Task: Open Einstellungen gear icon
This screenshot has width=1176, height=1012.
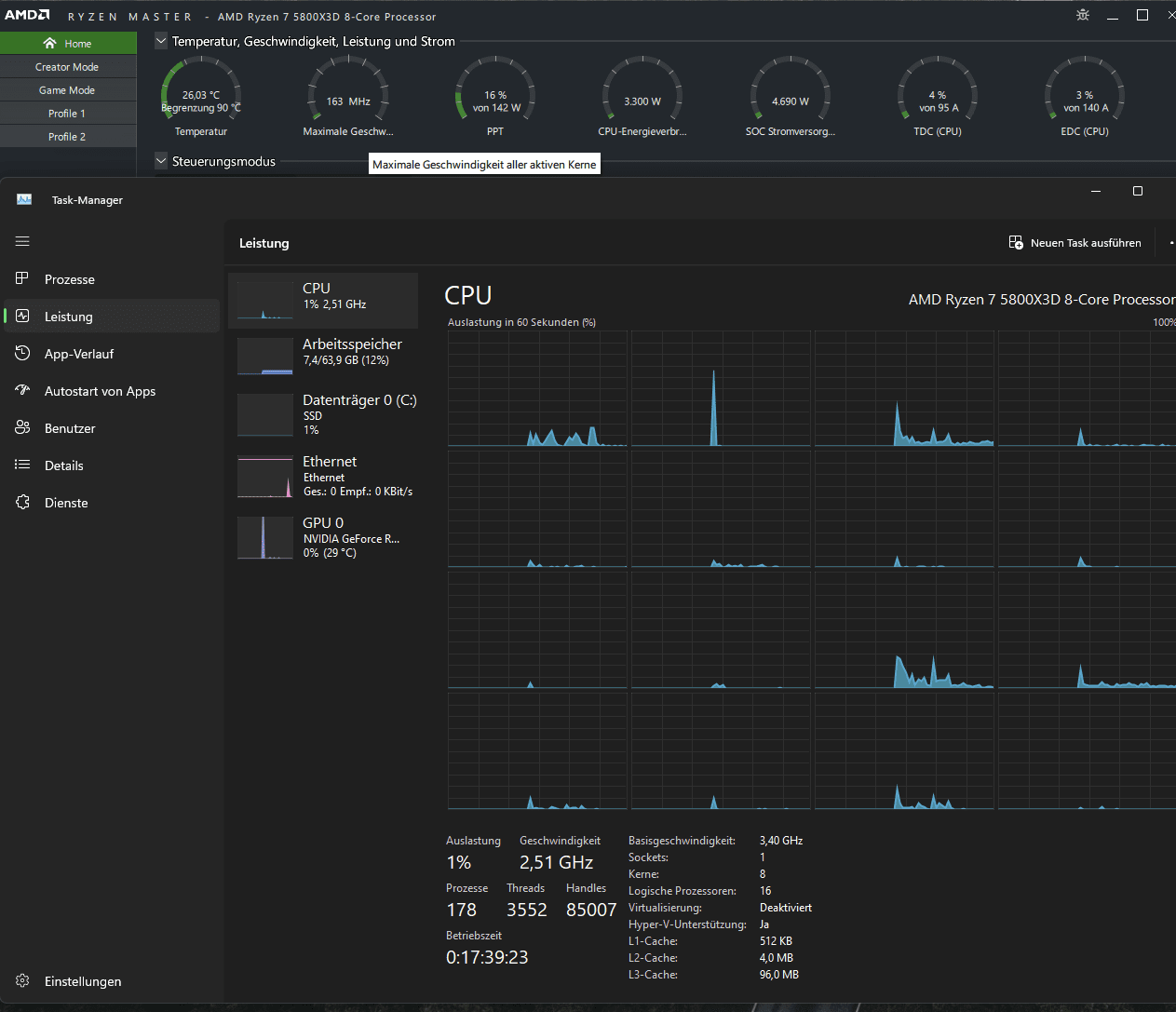Action: (22, 980)
